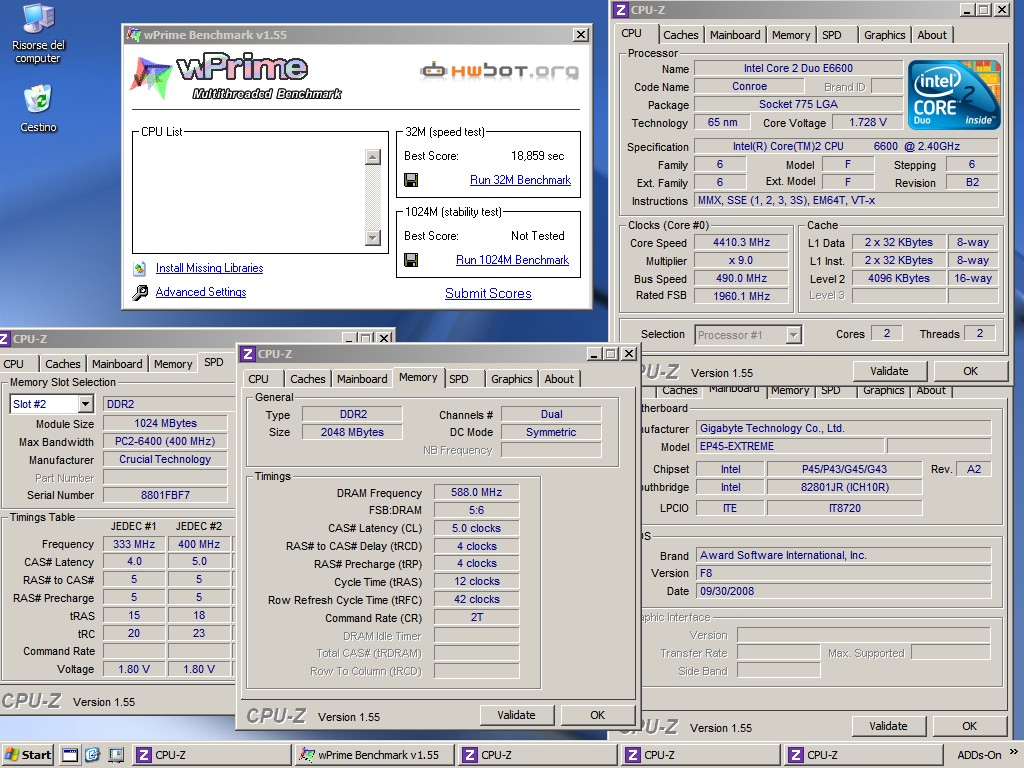Screen dimensions: 1024x768
Task: Click the Z title icon of the CPU-Z CPU window
Action: click(x=621, y=10)
